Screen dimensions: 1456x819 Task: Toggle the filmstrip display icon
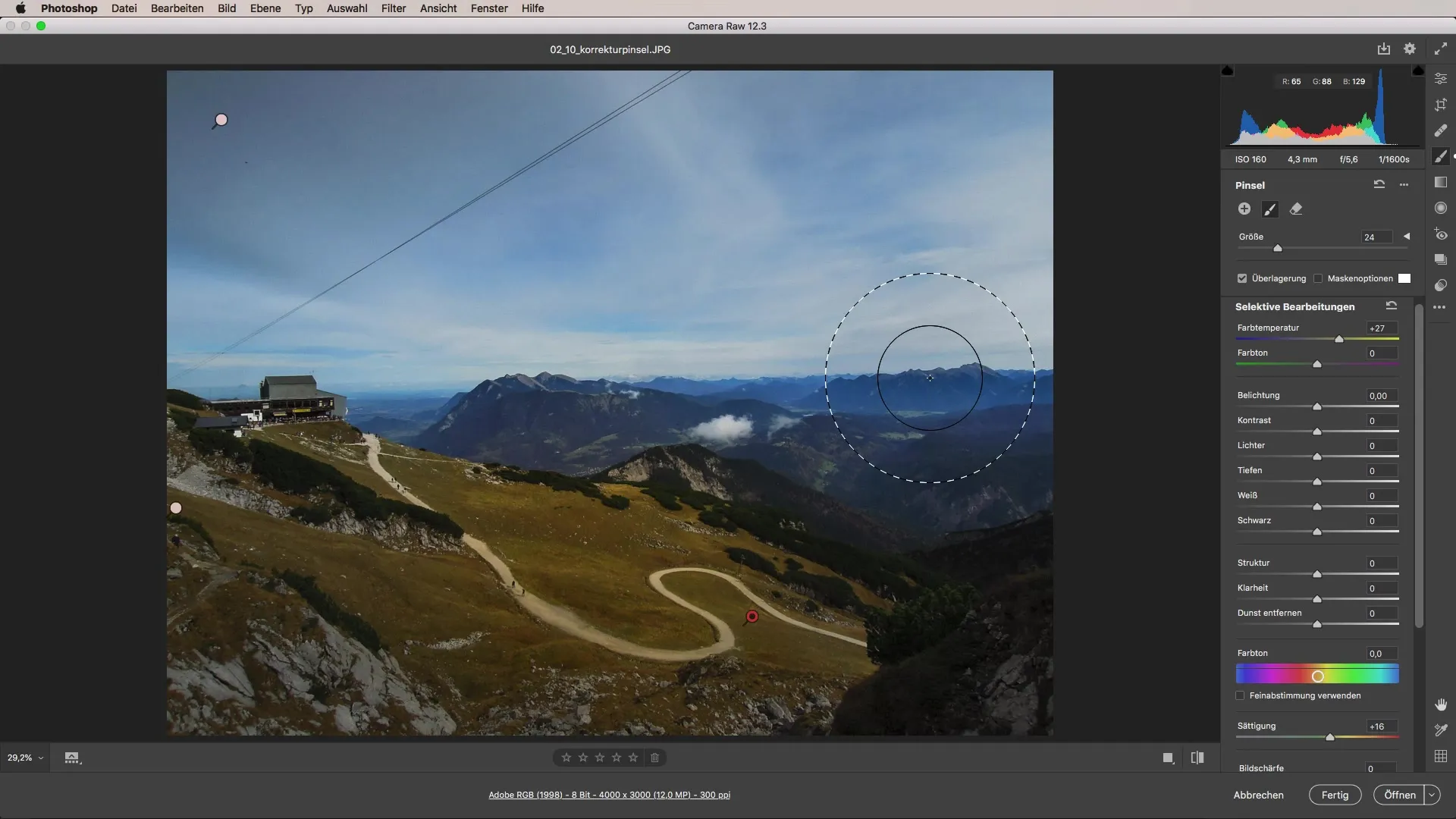(72, 758)
